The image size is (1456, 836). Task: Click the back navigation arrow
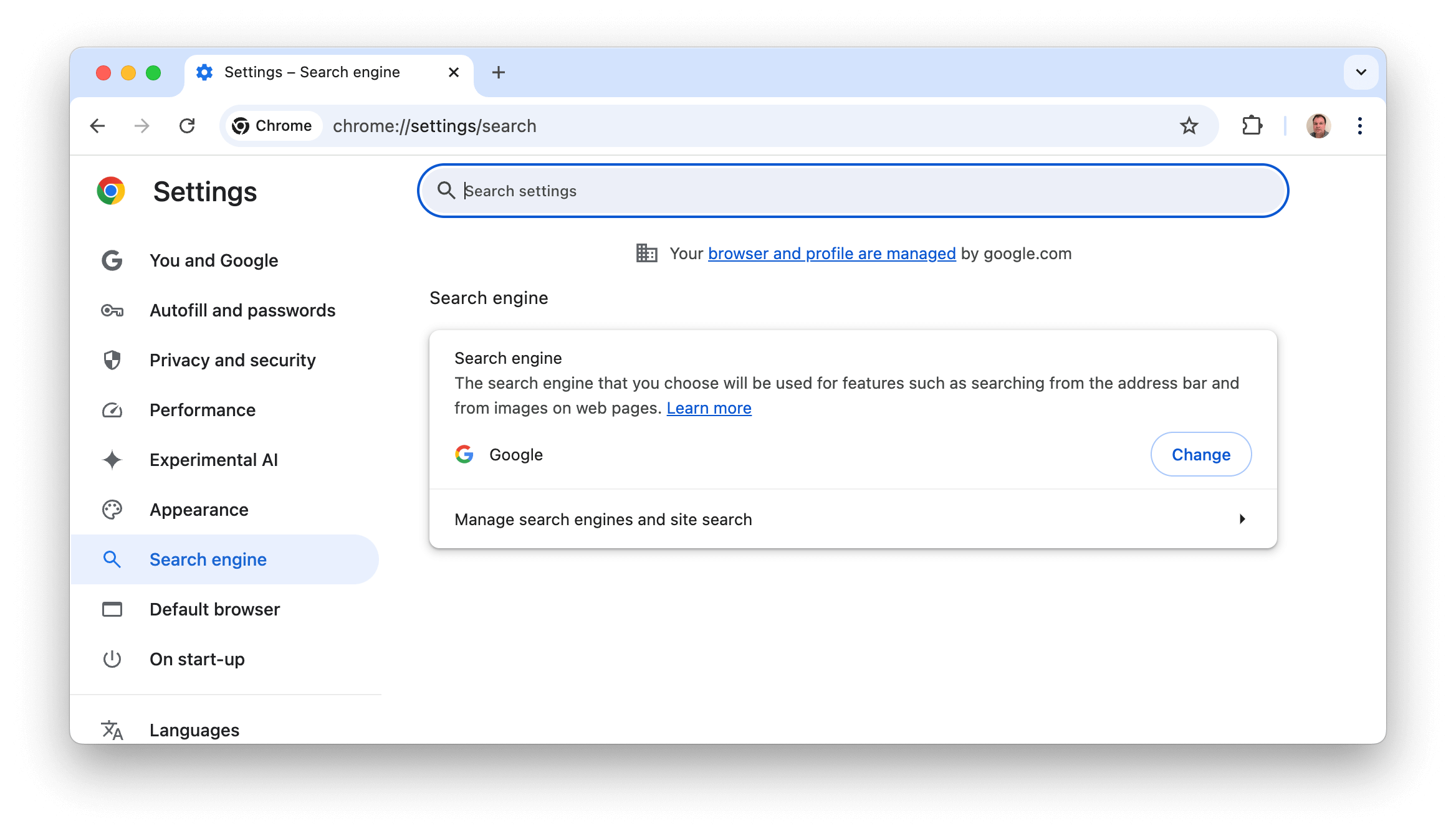97,125
